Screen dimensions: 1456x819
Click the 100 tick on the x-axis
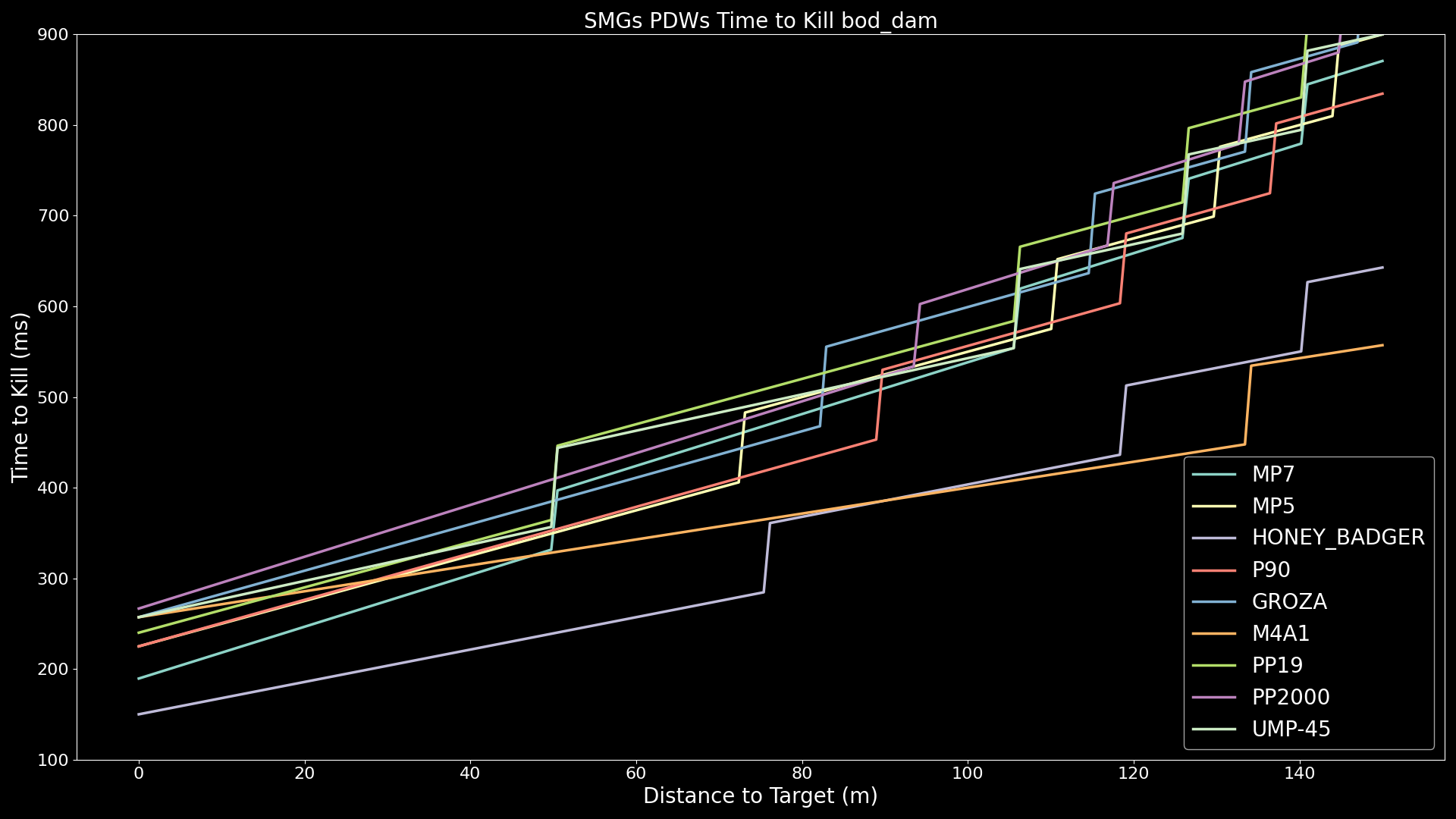(x=968, y=773)
